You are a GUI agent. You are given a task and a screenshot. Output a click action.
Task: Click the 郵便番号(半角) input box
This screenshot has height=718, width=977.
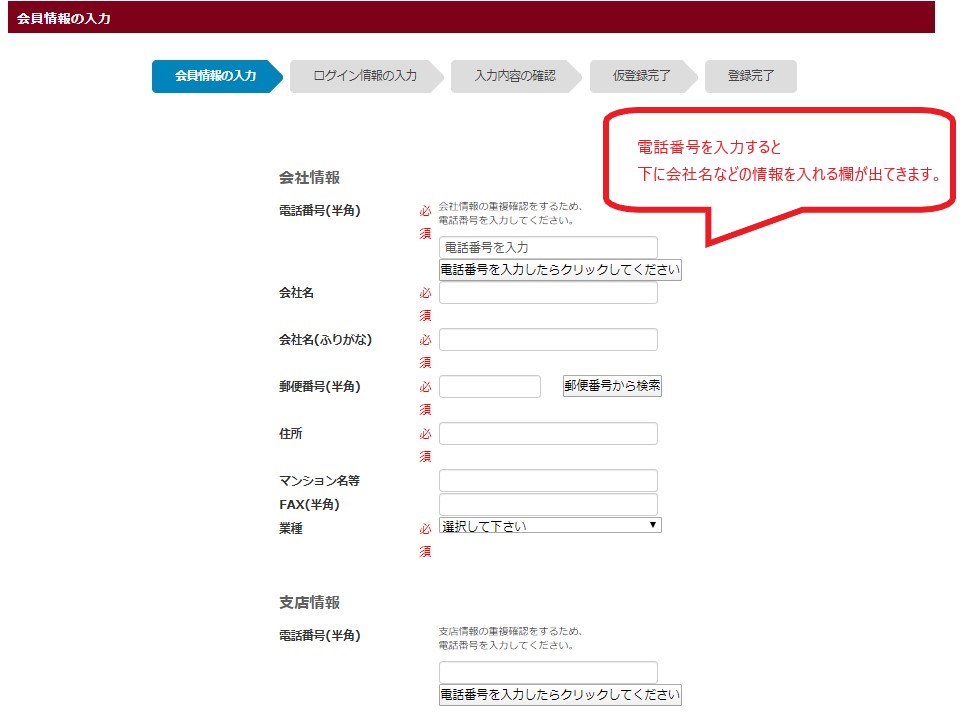pos(489,387)
